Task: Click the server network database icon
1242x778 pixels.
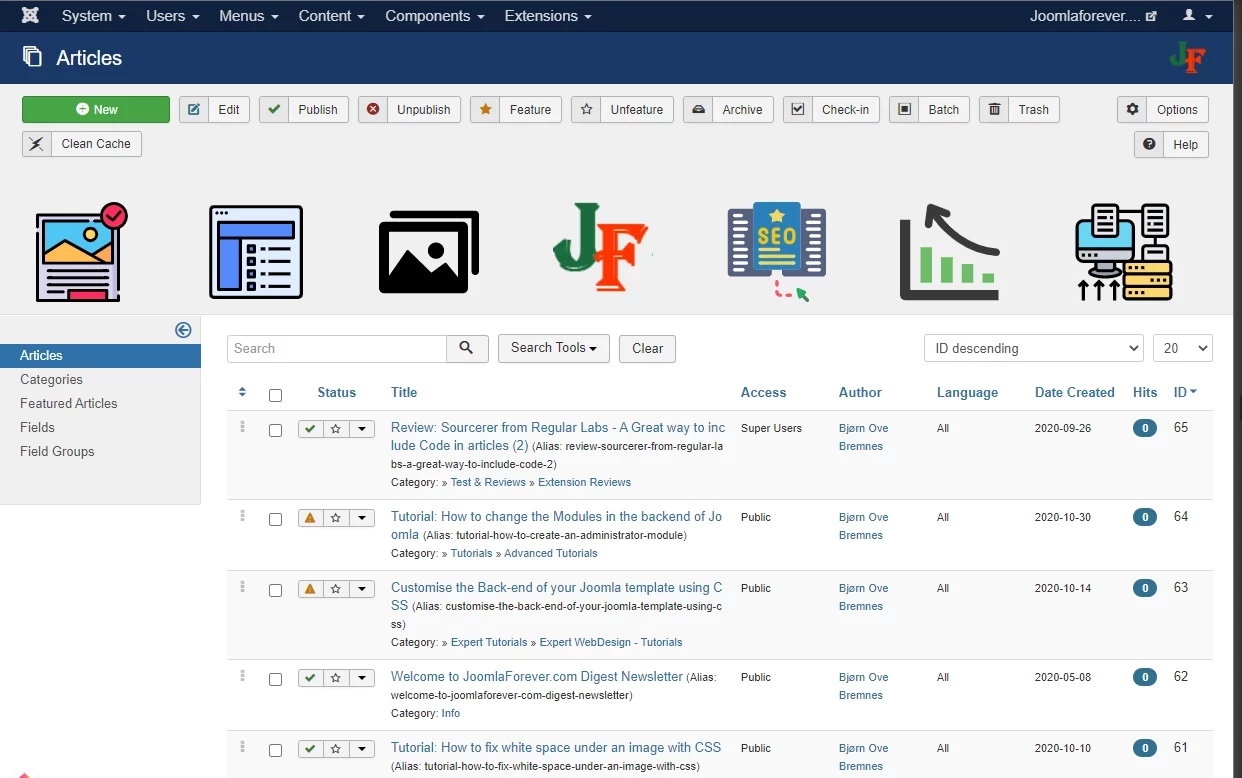Action: 1123,251
